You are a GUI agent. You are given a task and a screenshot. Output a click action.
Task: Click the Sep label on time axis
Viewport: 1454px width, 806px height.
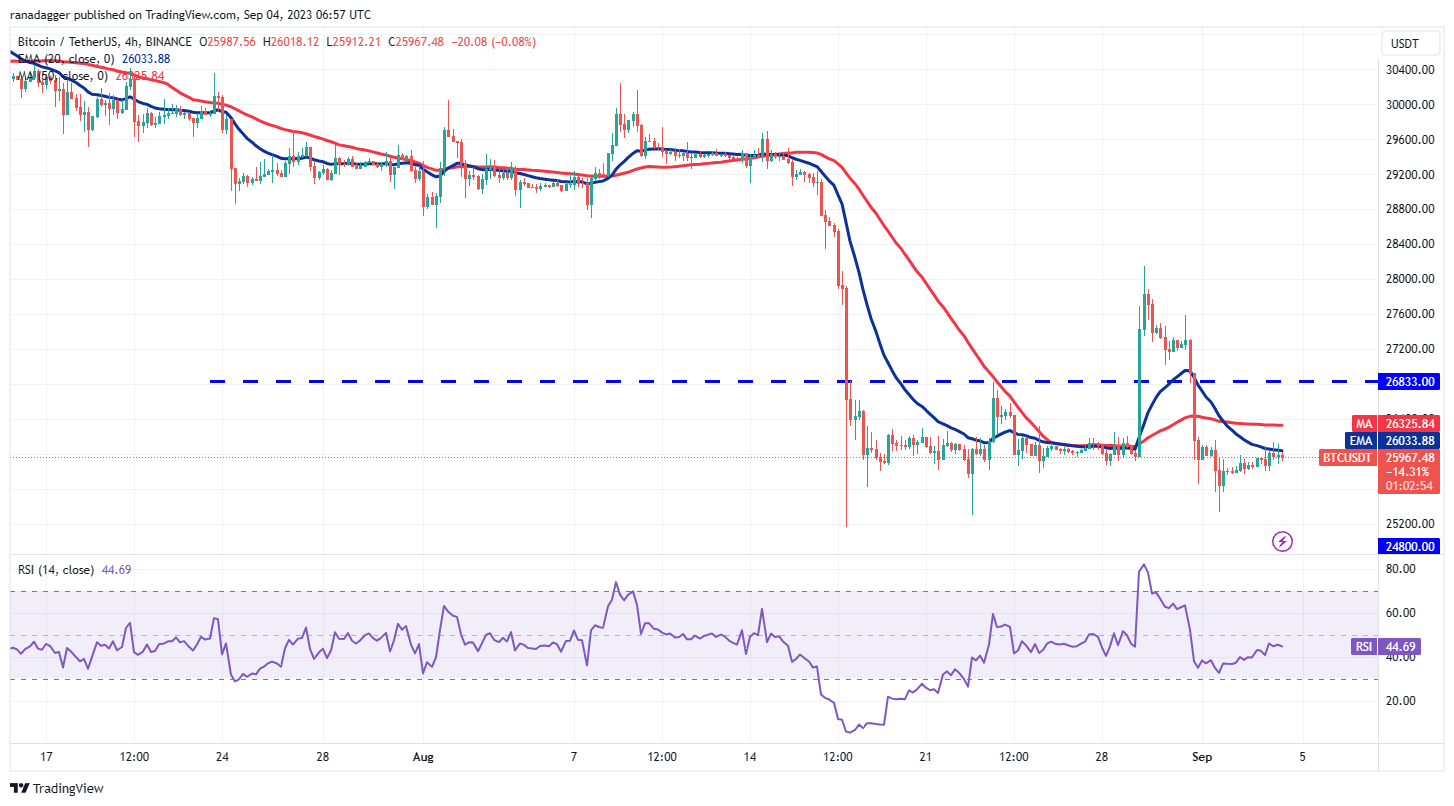tap(1202, 757)
